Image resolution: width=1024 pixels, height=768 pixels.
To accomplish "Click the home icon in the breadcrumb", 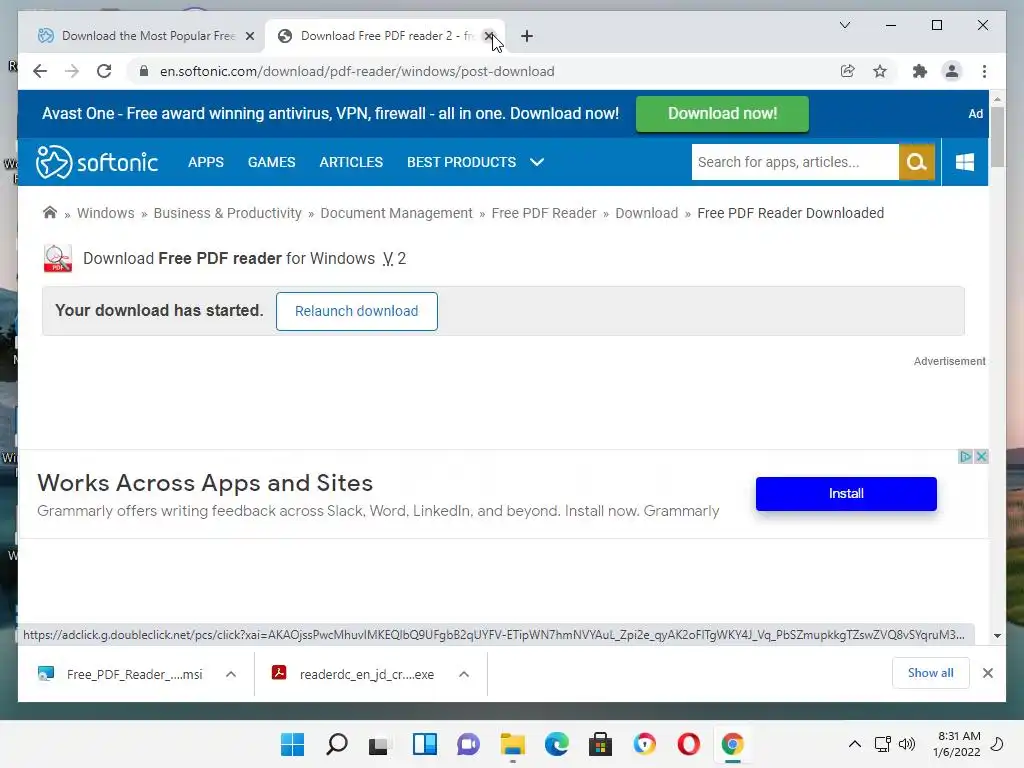I will click(50, 212).
